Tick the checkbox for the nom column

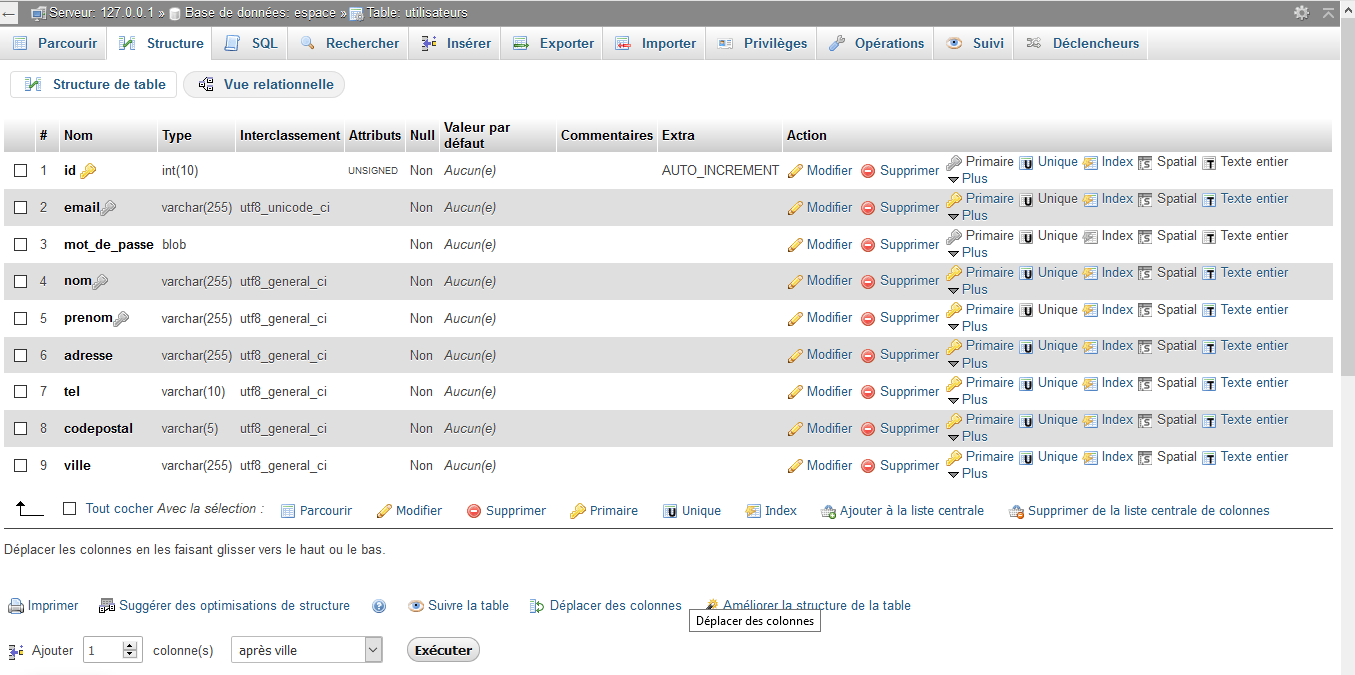point(20,282)
